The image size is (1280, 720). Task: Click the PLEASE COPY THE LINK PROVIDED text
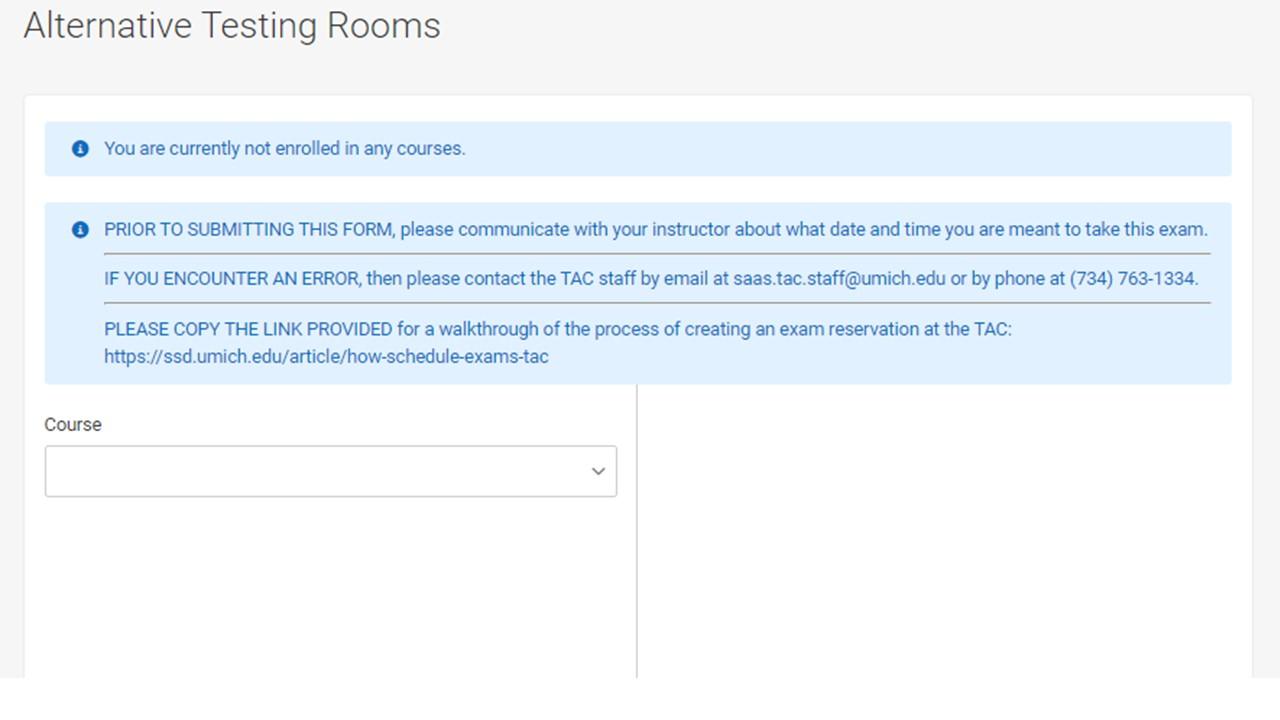[248, 329]
